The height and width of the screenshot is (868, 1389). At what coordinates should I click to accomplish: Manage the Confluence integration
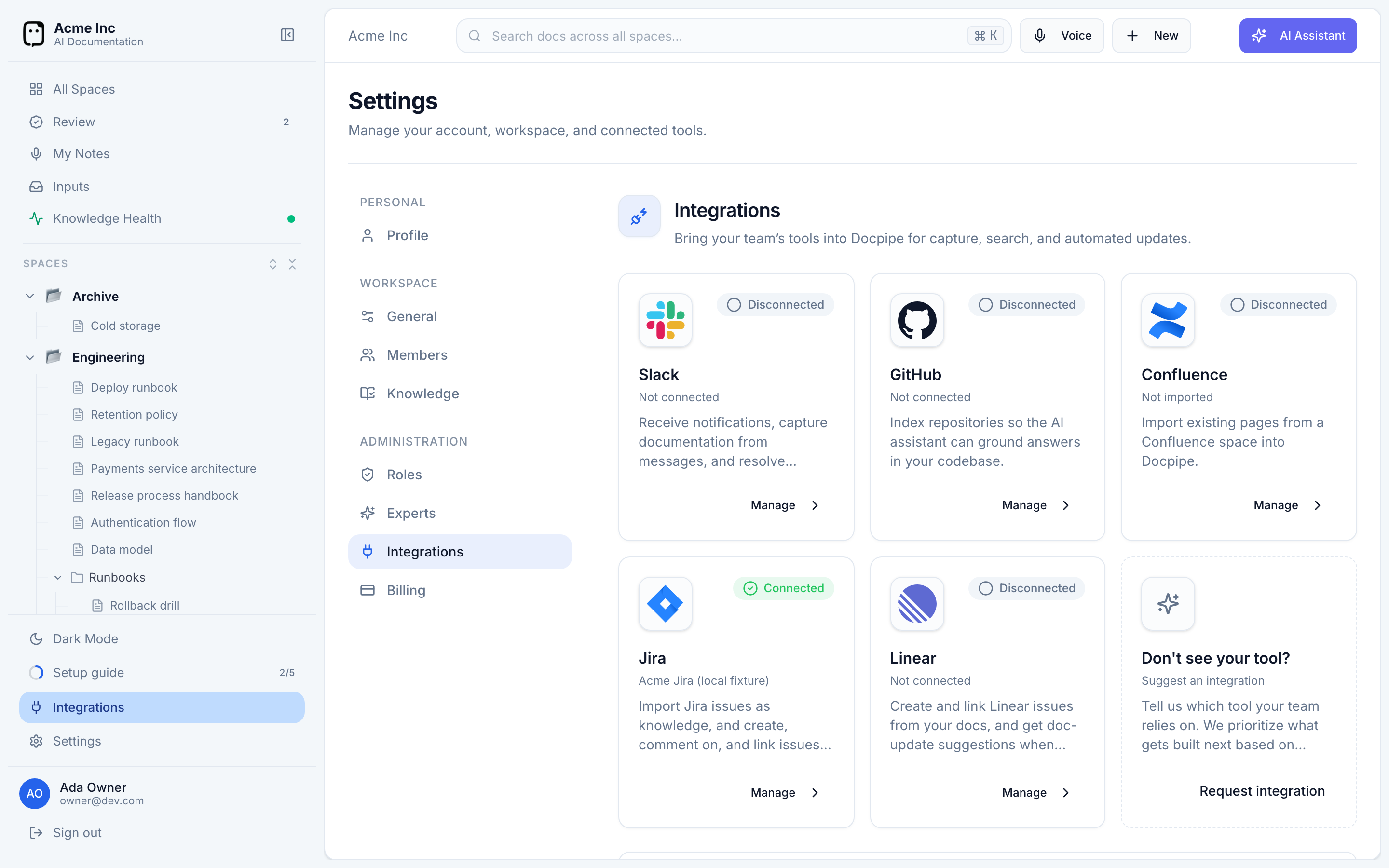(1288, 505)
